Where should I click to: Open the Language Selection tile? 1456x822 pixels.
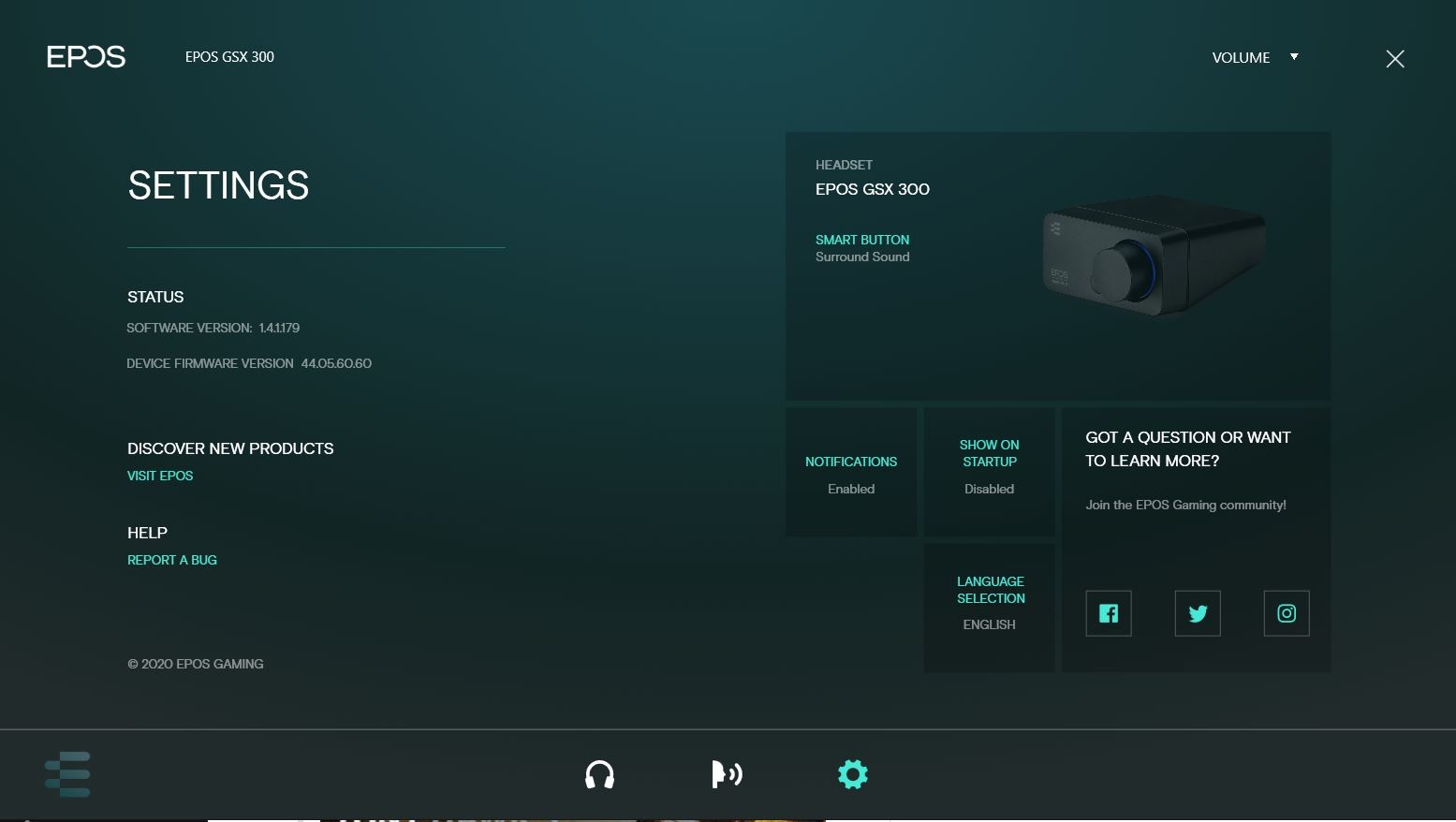click(990, 608)
